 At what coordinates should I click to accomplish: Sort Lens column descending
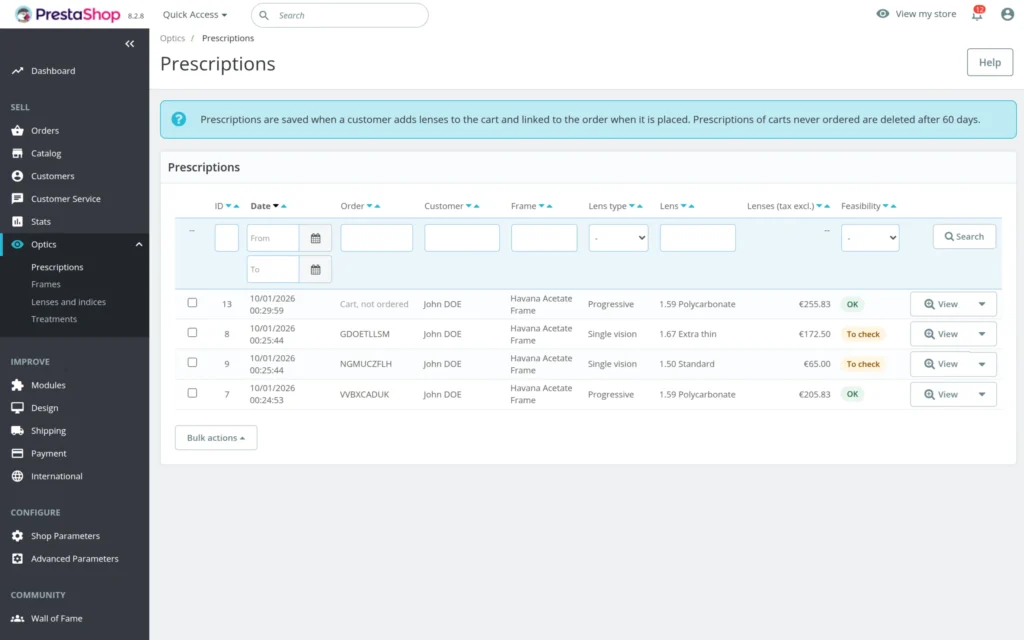click(x=684, y=206)
